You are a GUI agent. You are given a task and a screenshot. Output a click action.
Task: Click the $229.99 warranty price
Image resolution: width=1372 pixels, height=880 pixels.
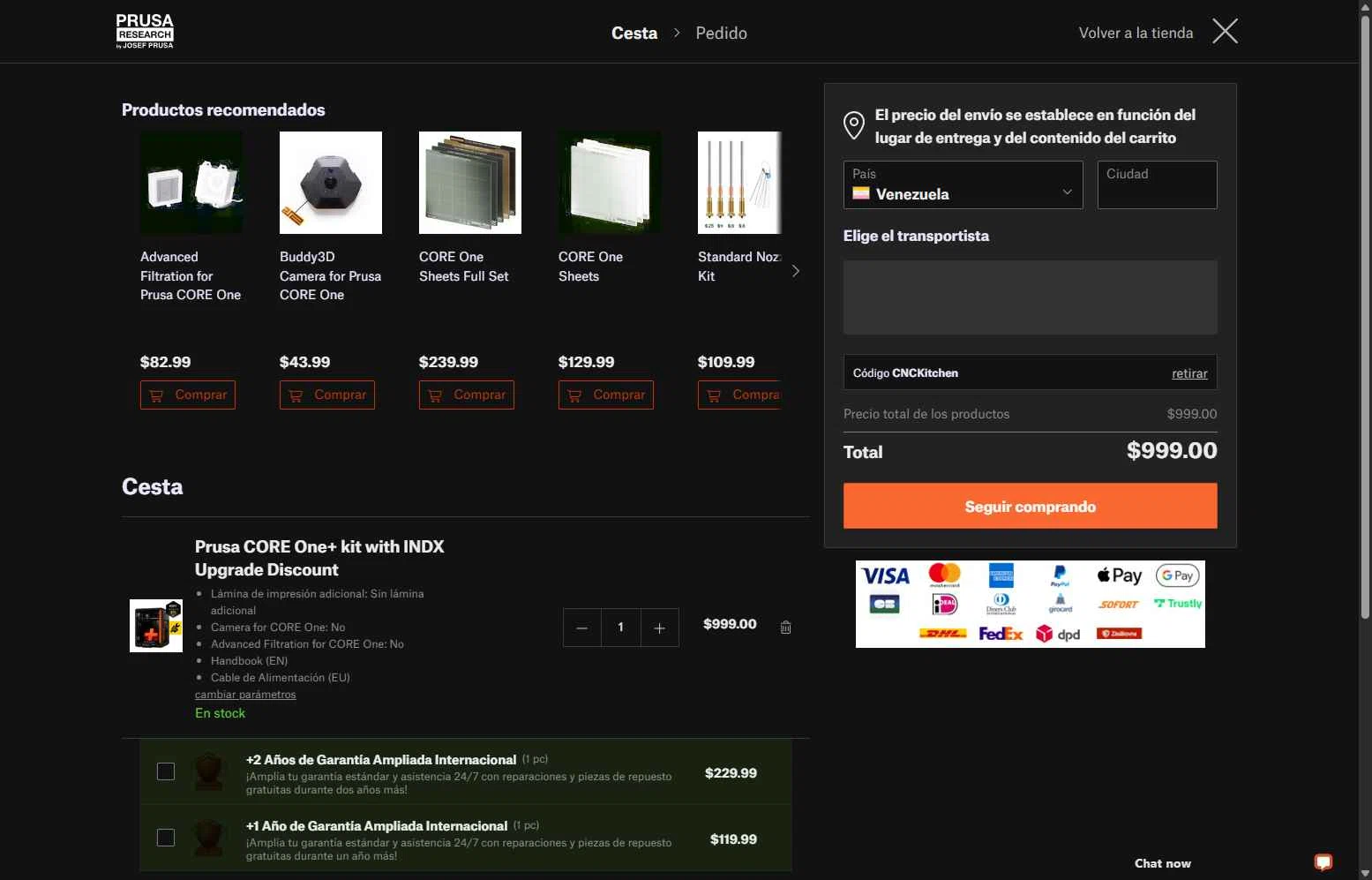[731, 773]
